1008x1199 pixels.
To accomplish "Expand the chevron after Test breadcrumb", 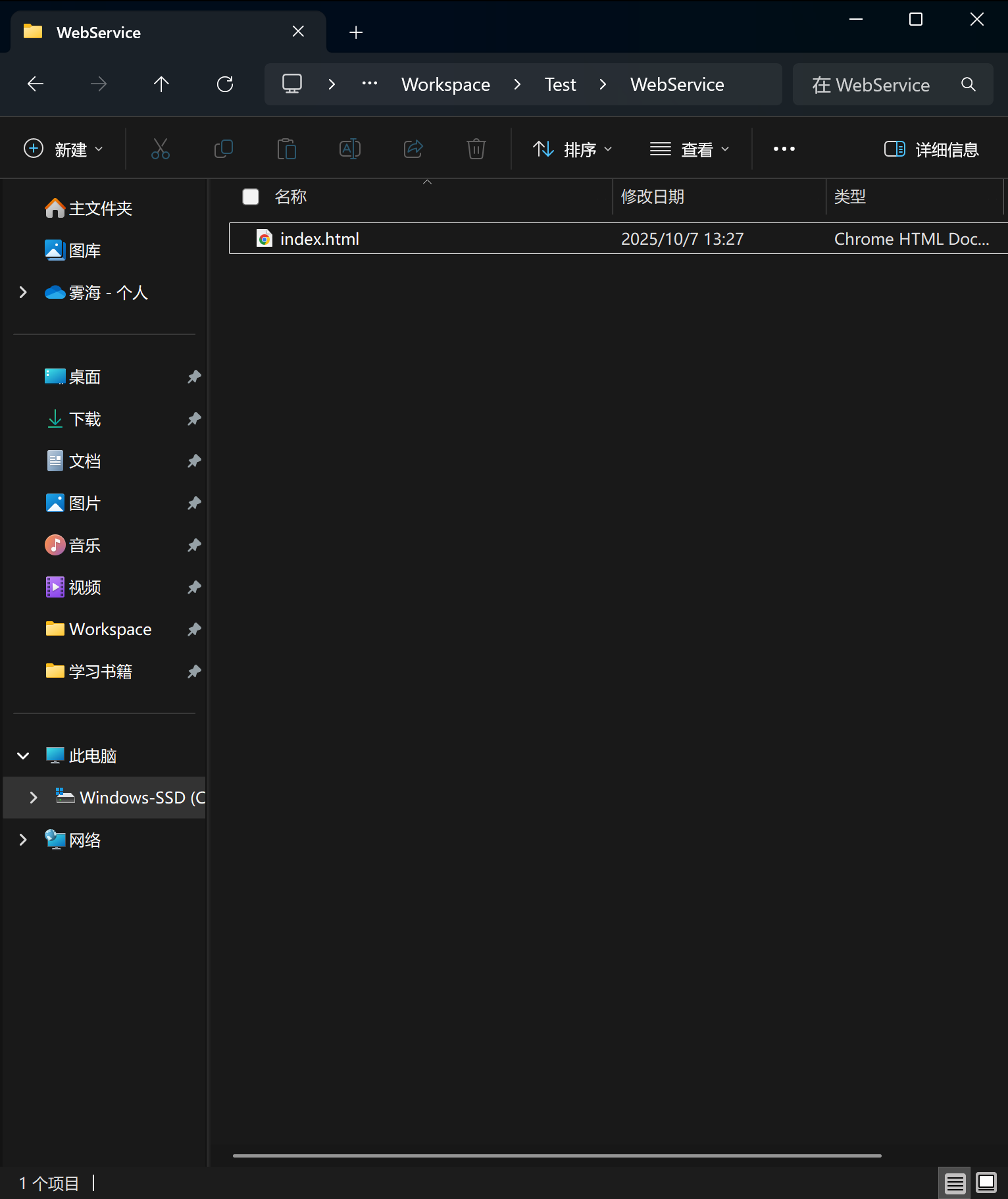I will coord(603,84).
